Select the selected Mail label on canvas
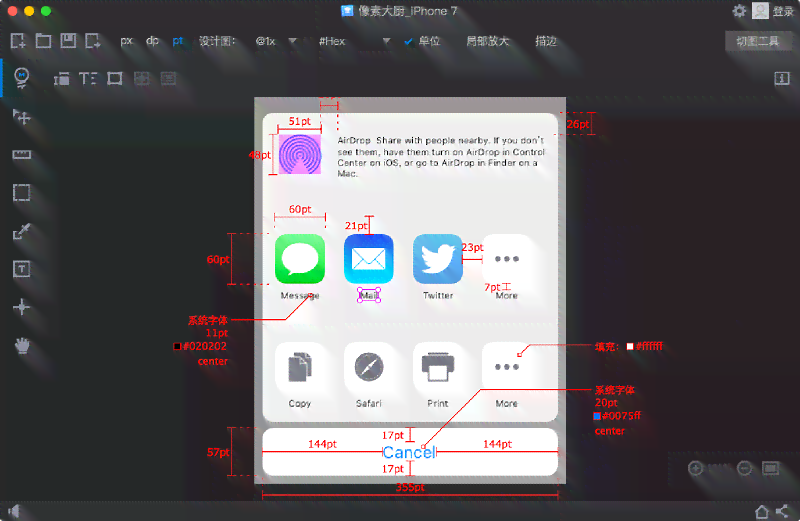 tap(369, 295)
